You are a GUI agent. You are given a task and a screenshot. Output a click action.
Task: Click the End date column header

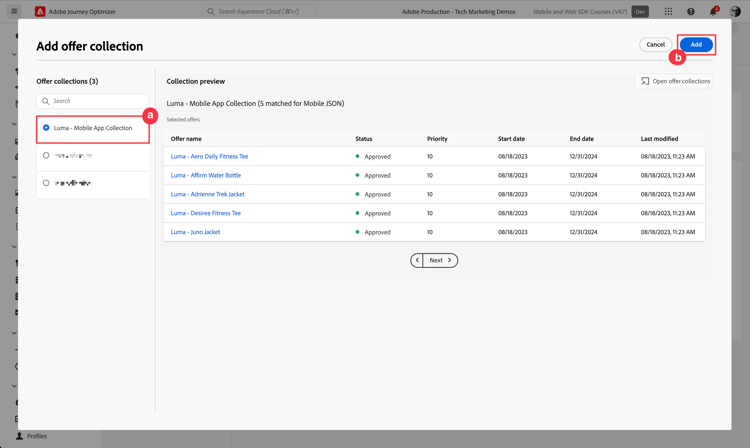tap(582, 139)
